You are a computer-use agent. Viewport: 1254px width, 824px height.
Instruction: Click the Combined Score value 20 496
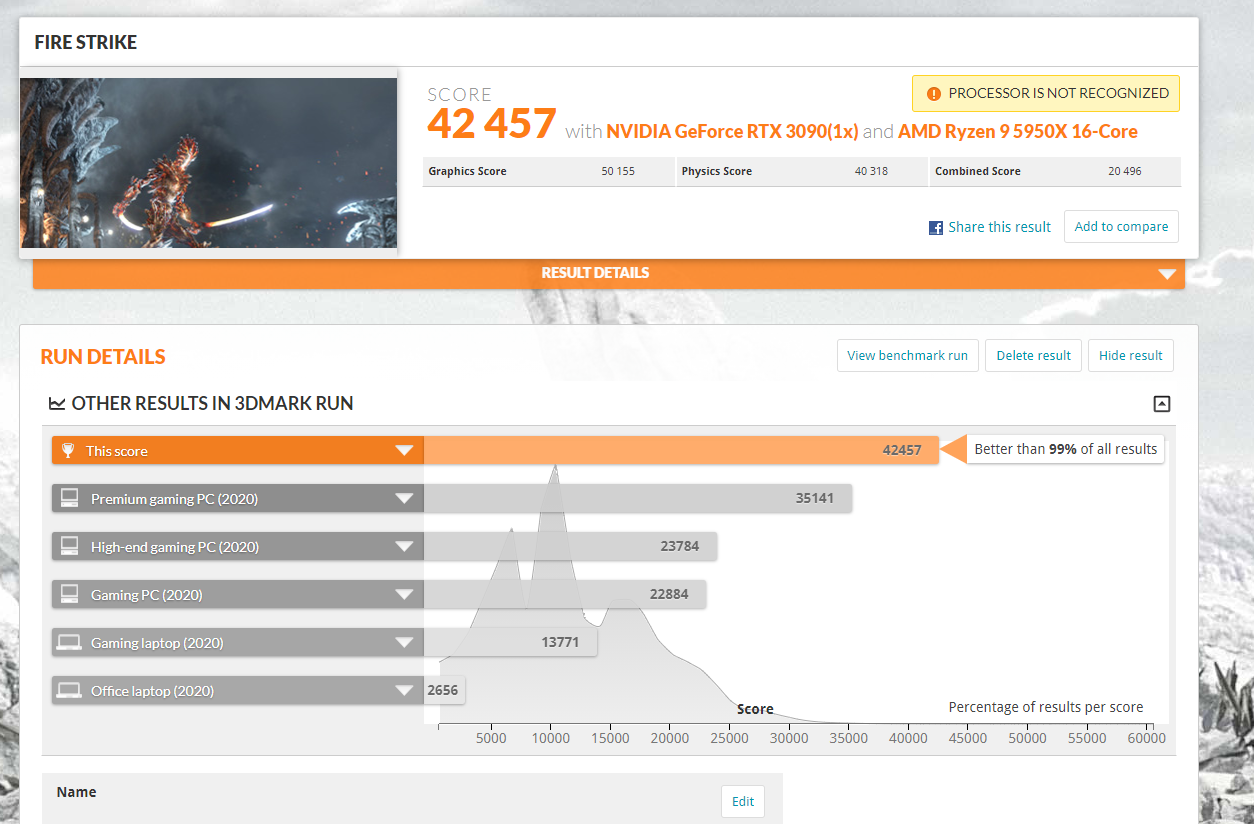click(x=1125, y=171)
